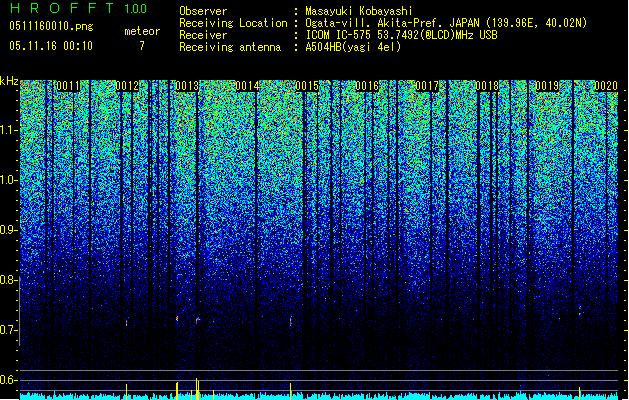
Task: Click the word meteor above the count
Action: pos(142,31)
